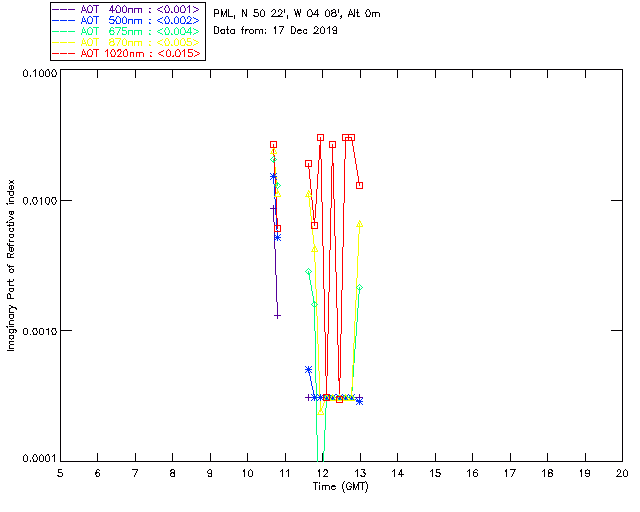This screenshot has width=640, height=512.
Task: Click the 'AOT 500nm : <0.002>' legend entry
Action: [127, 20]
